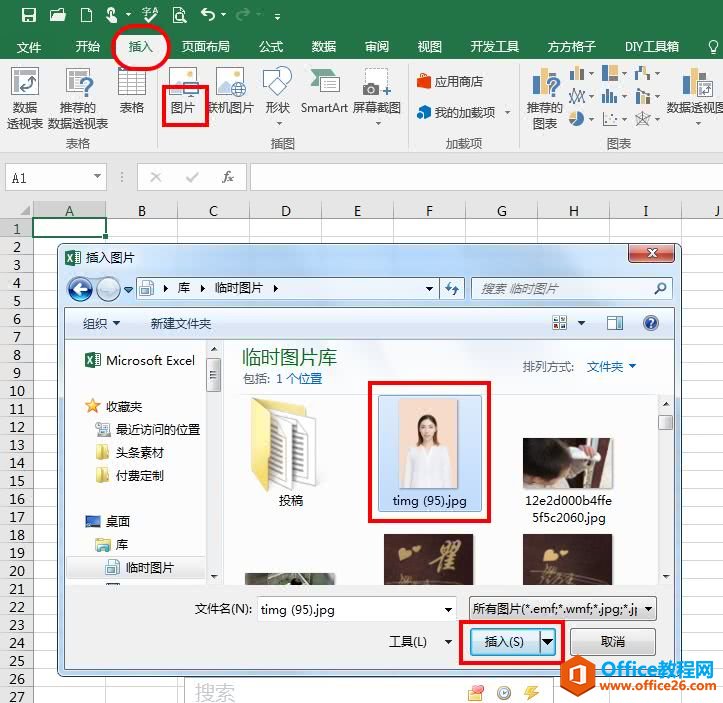
Task: Open dialog help icon
Action: pyautogui.click(x=651, y=323)
